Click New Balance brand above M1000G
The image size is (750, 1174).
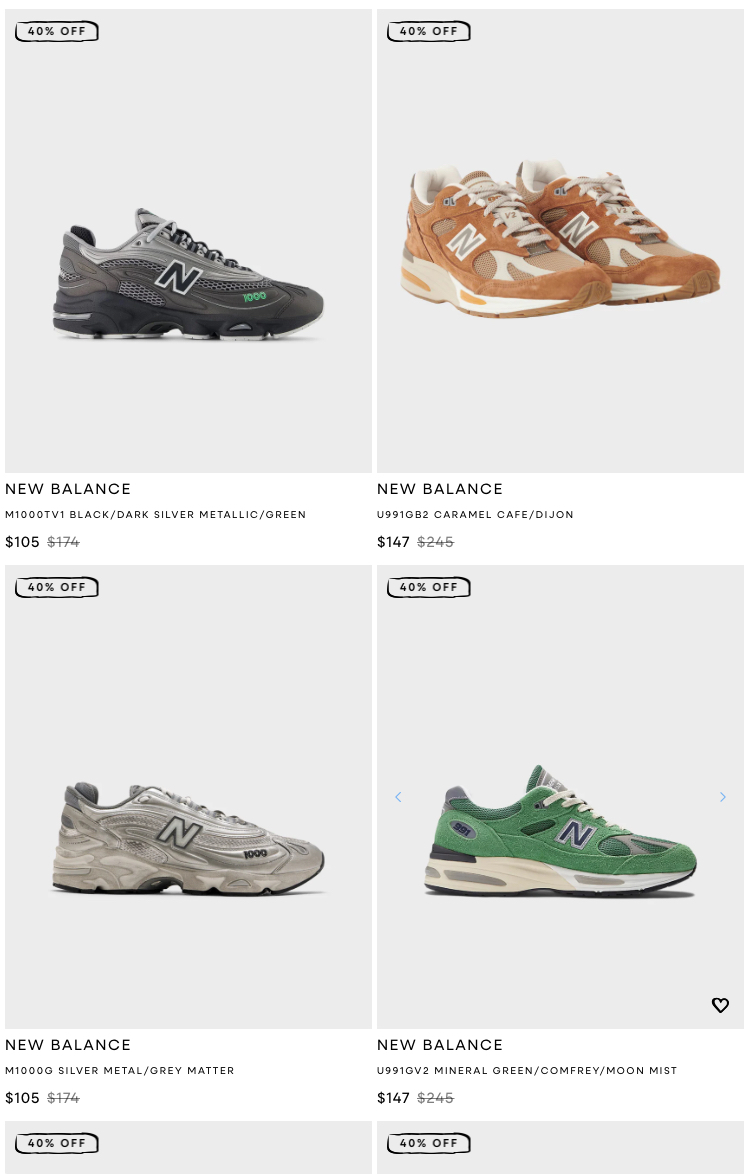pyautogui.click(x=68, y=1045)
